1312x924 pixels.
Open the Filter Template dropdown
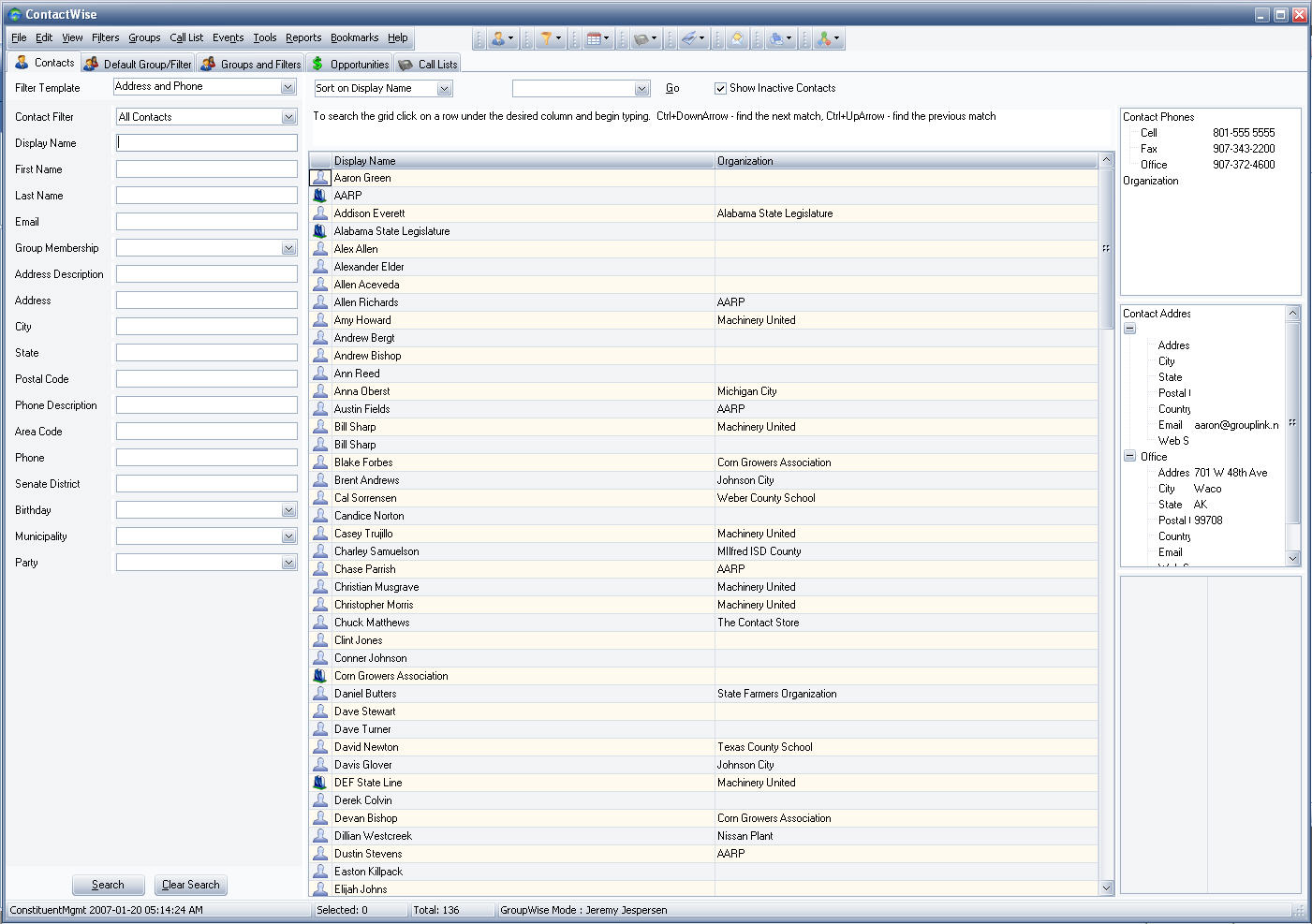tap(288, 87)
